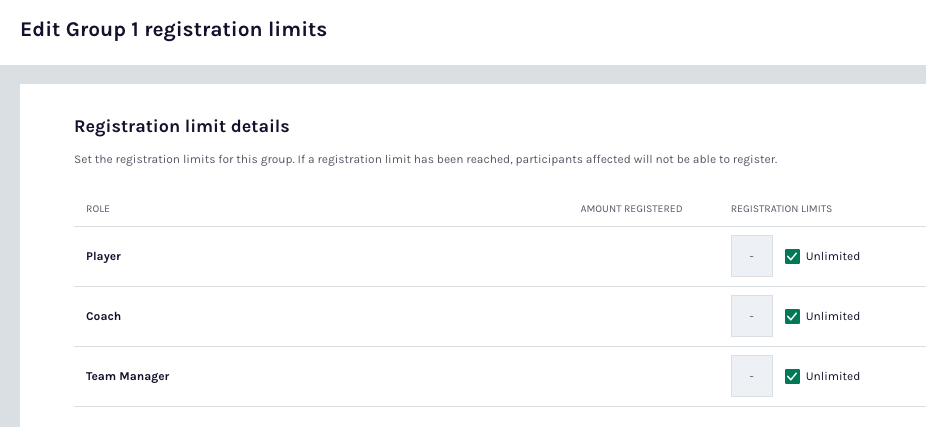
Task: Uncheck the Unlimited checkbox for Coach
Action: (792, 316)
